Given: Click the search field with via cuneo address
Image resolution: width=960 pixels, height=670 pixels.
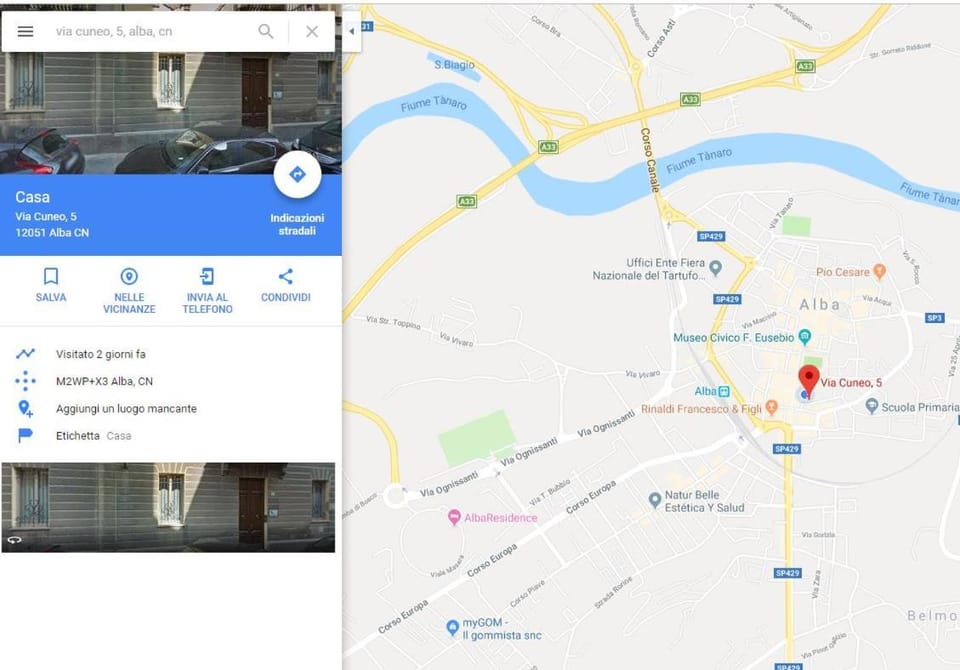Looking at the screenshot, I should tap(150, 31).
